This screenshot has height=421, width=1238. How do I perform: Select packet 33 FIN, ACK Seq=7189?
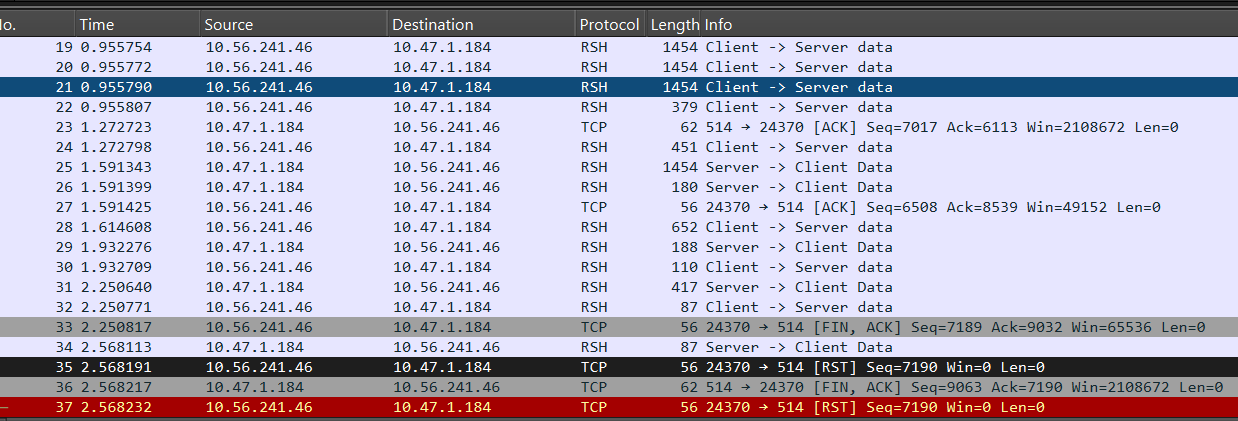pyautogui.click(x=619, y=327)
